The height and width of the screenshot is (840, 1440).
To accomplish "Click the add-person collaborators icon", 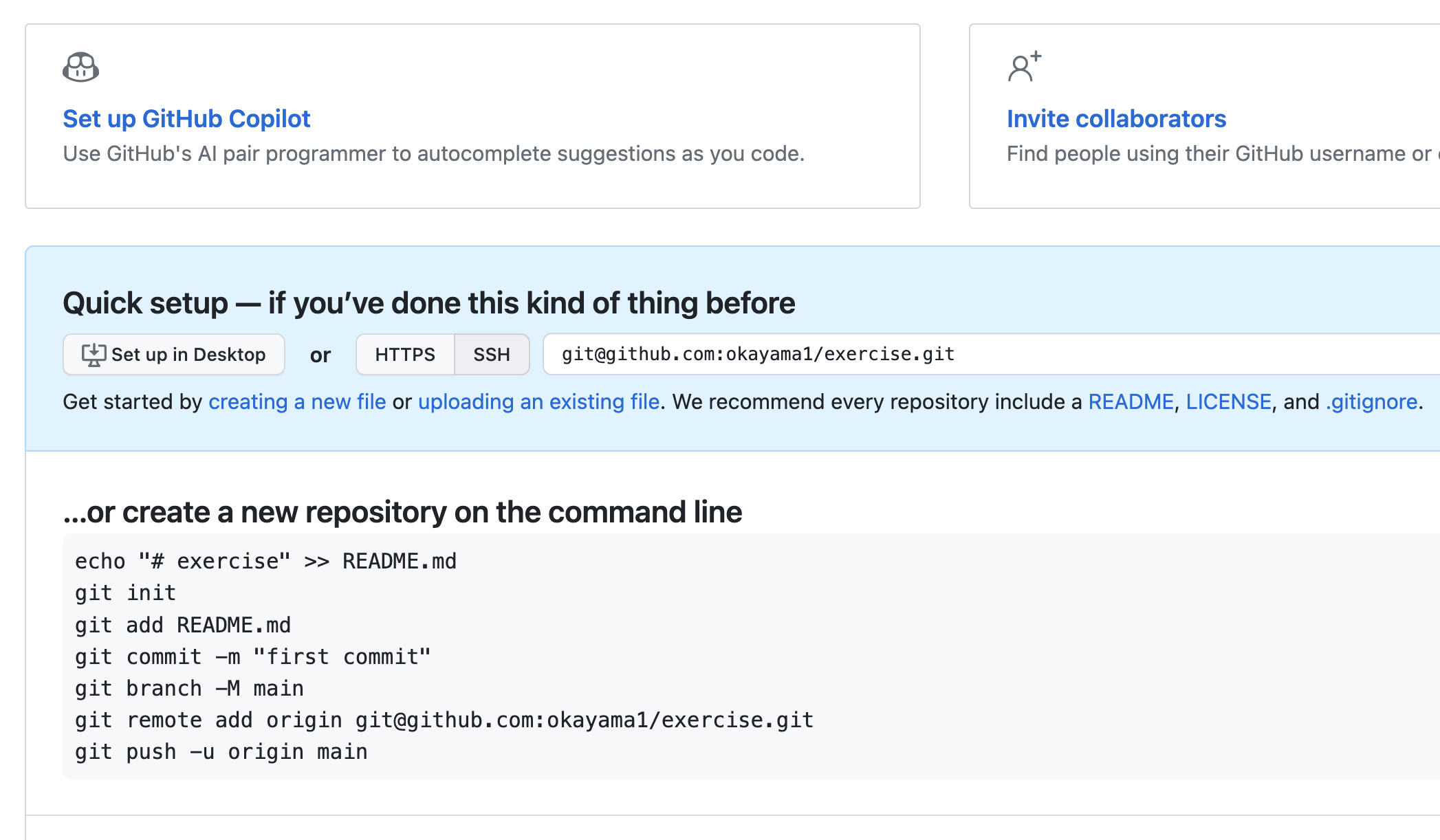I will point(1024,67).
